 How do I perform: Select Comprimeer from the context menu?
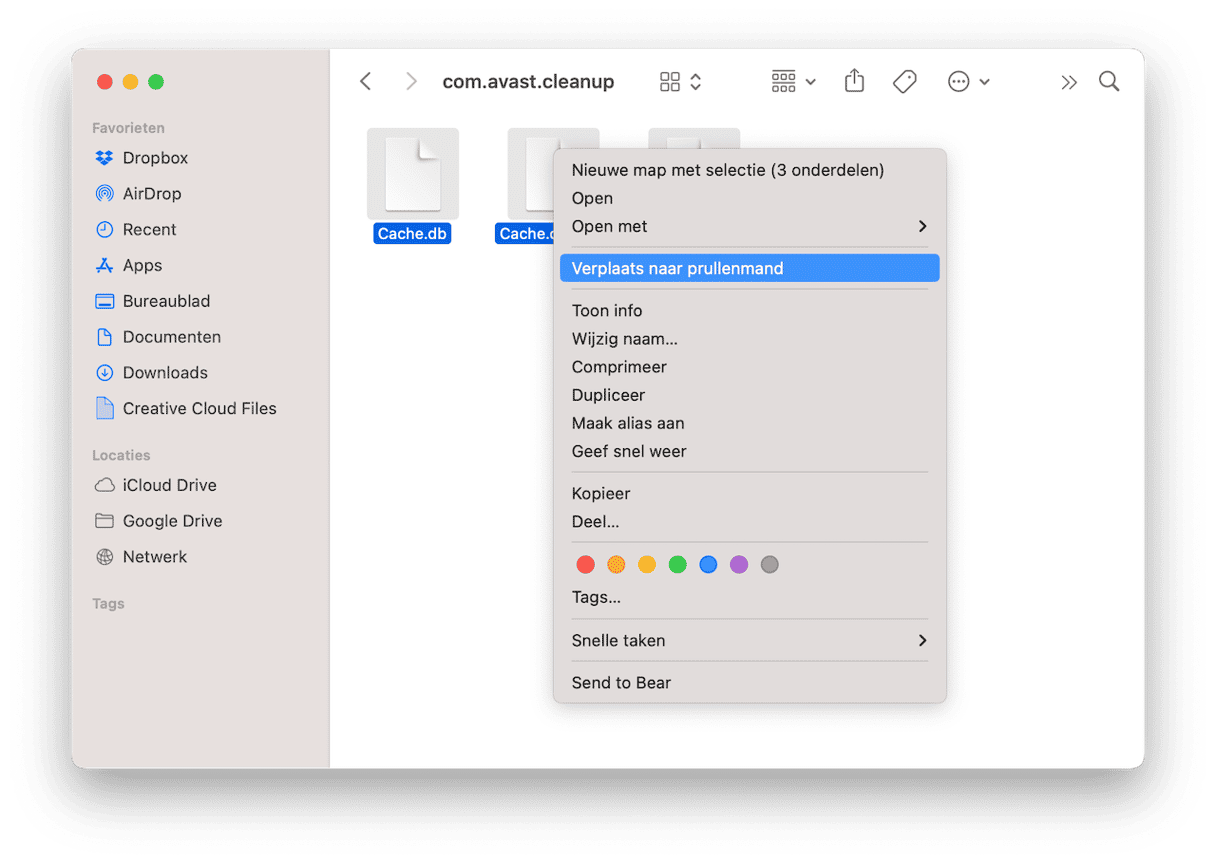619,367
